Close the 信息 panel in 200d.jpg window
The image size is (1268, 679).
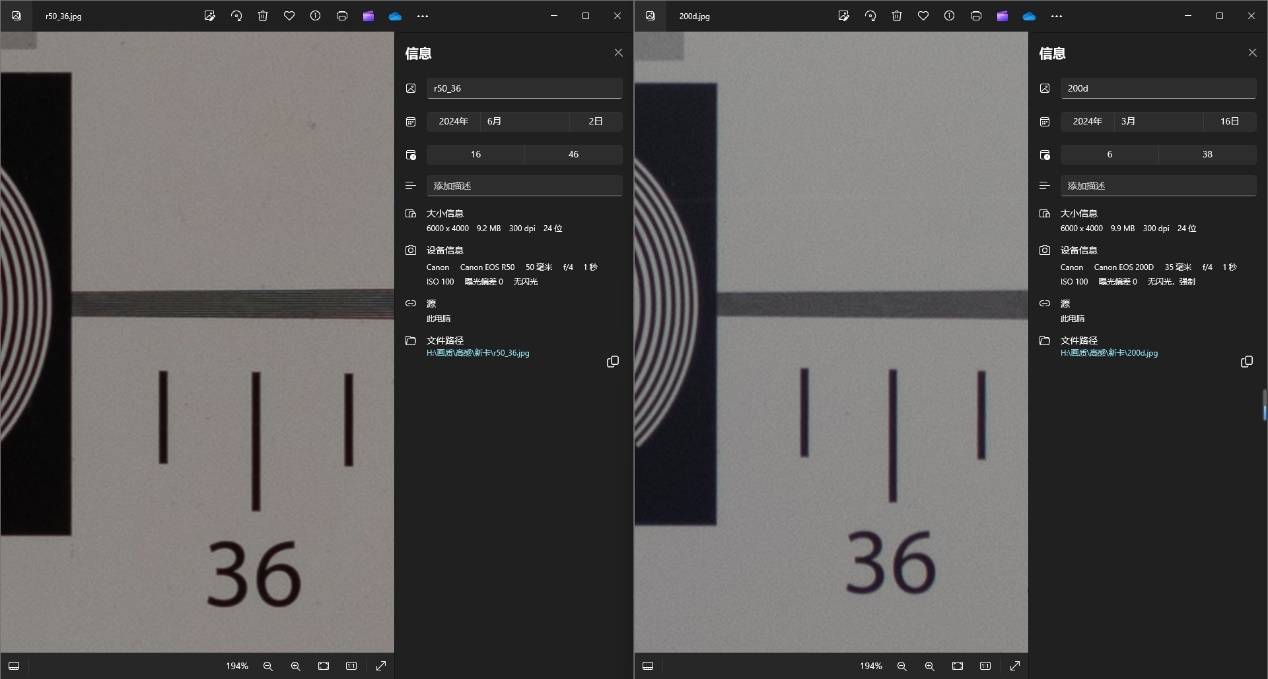coord(1252,53)
